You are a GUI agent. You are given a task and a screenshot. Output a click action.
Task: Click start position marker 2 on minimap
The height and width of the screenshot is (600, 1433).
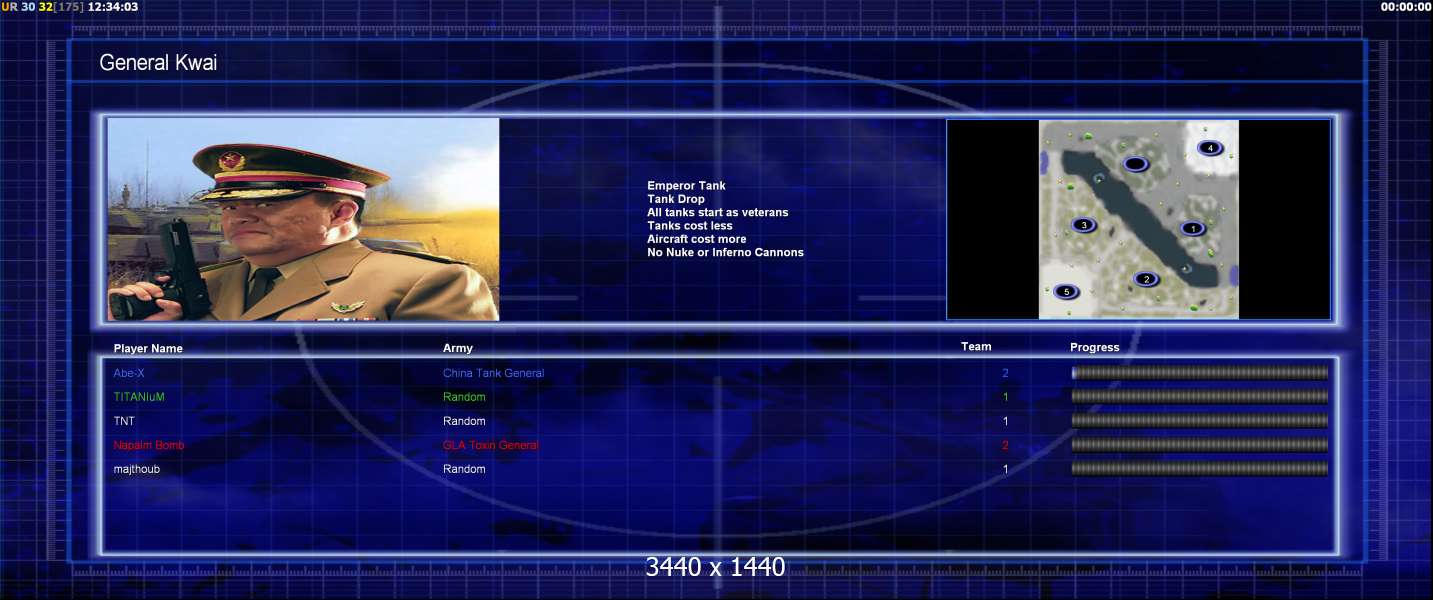(x=1147, y=279)
